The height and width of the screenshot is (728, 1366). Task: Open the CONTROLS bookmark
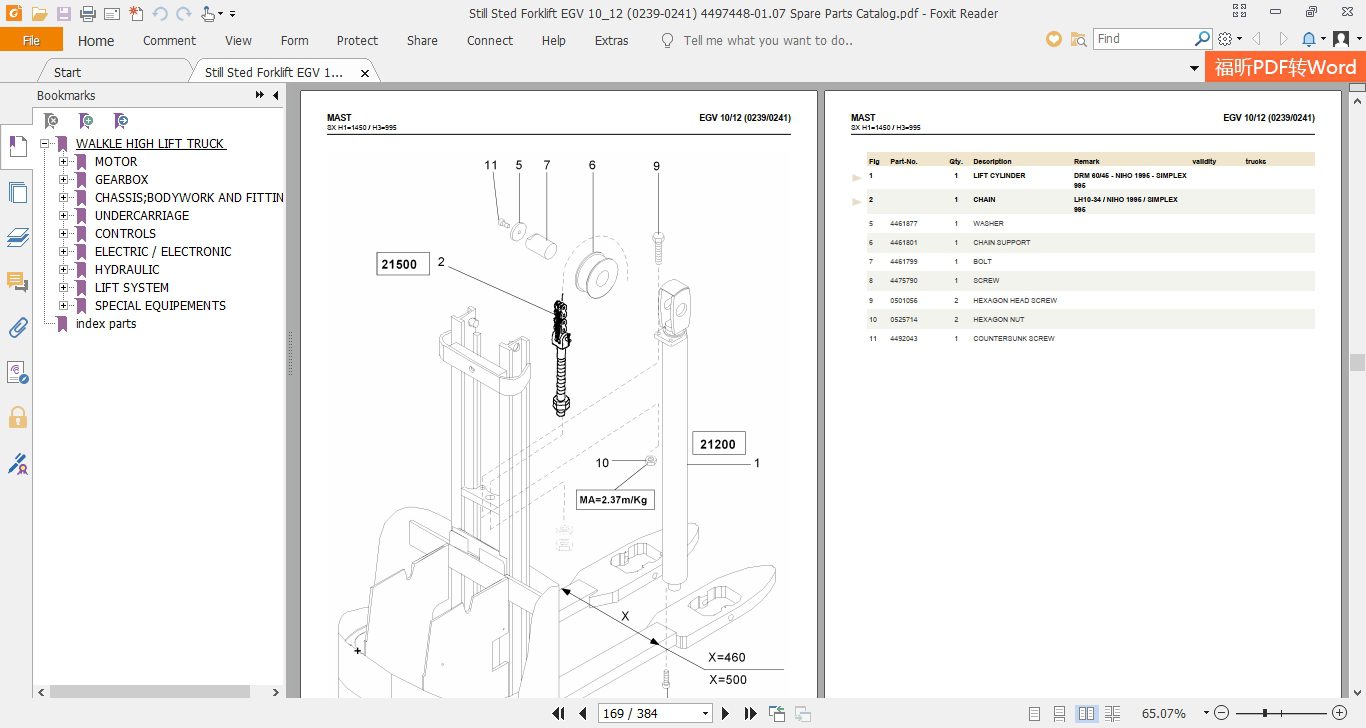(x=125, y=233)
